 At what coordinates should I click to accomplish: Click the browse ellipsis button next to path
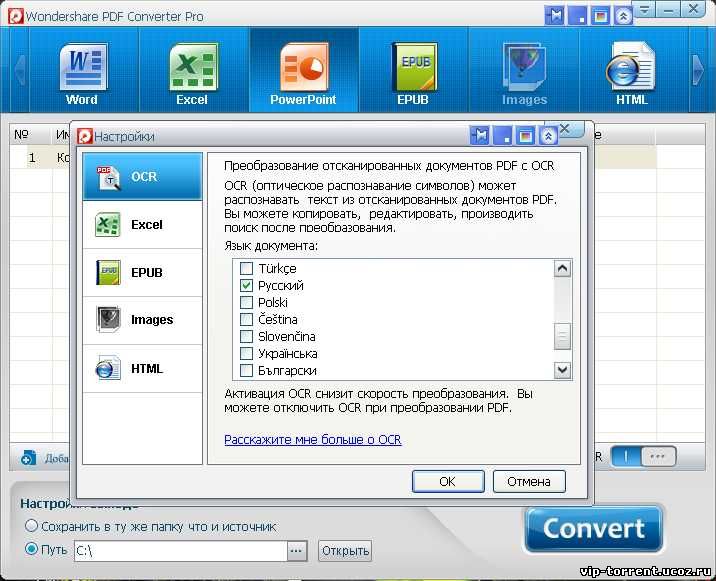point(296,551)
